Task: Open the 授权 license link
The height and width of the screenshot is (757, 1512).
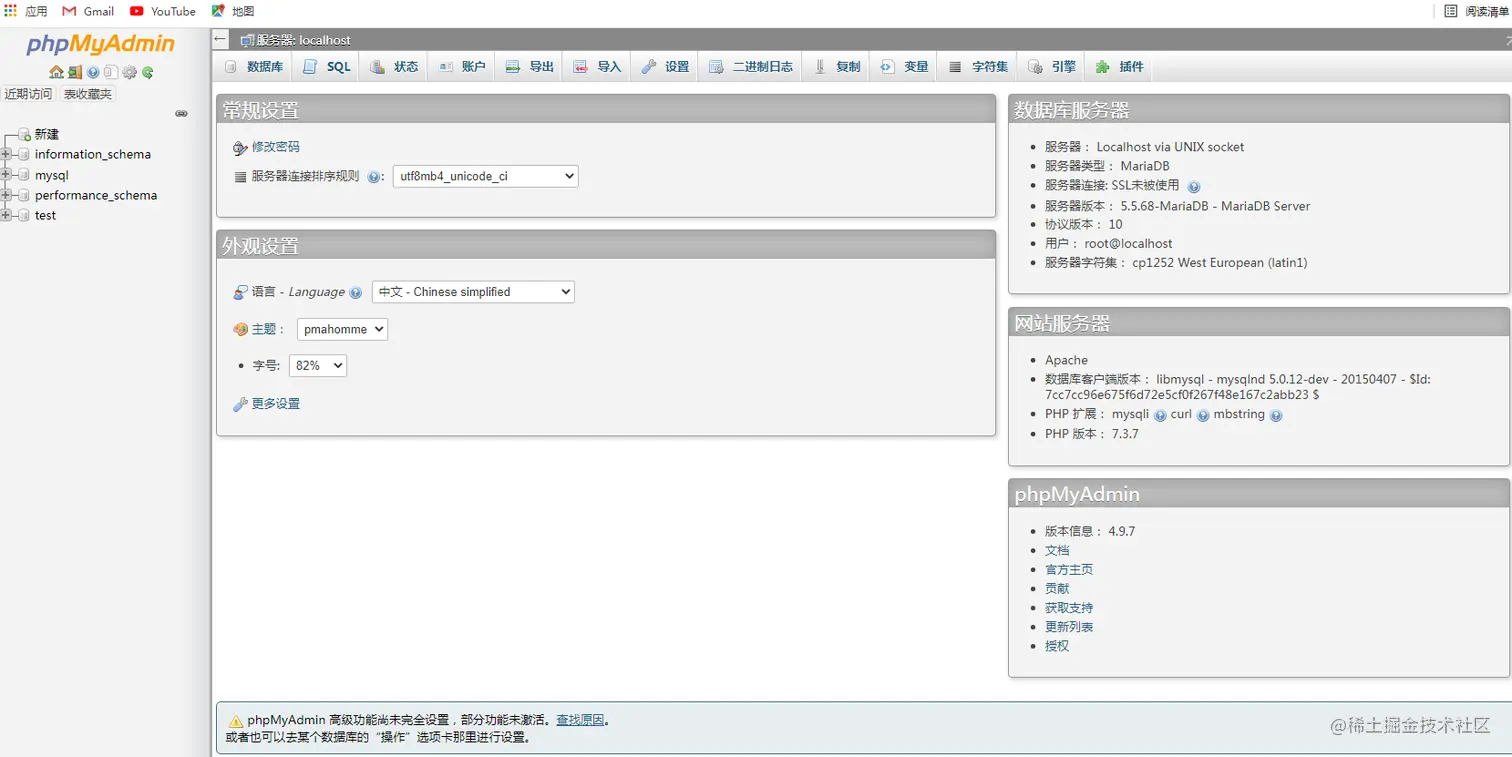Action: click(1057, 646)
